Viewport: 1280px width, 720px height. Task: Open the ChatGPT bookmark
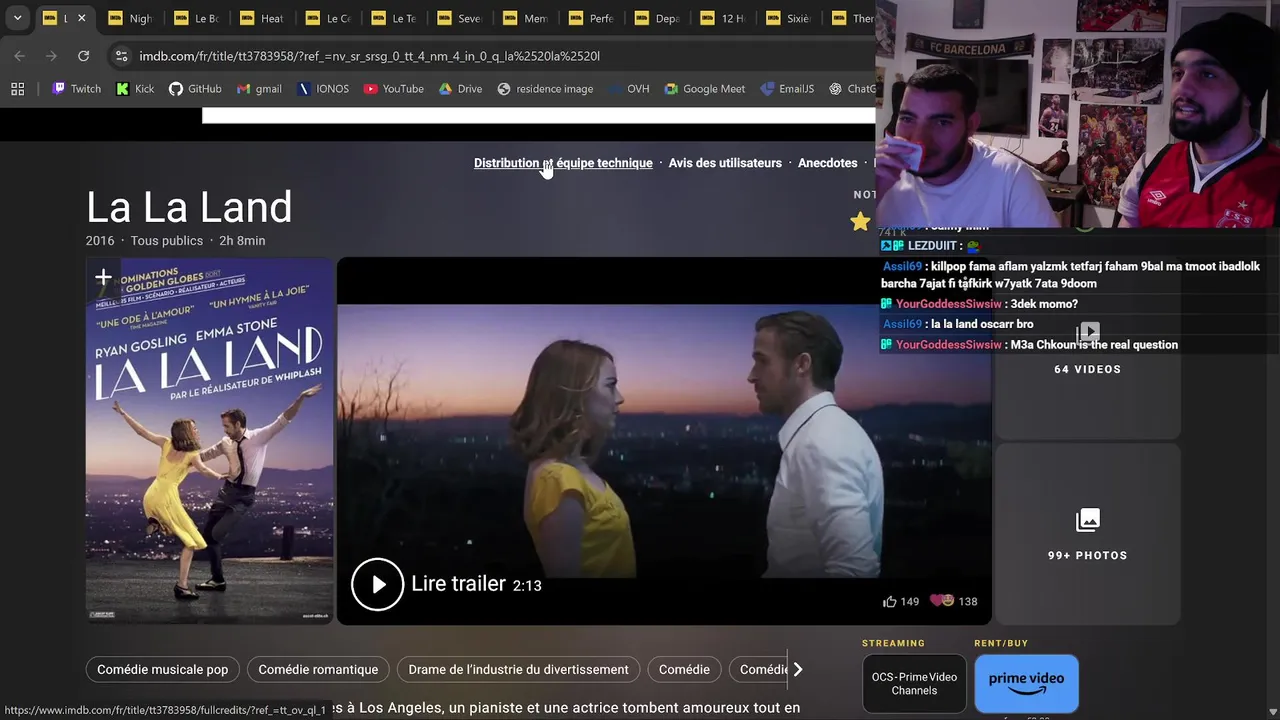point(852,89)
